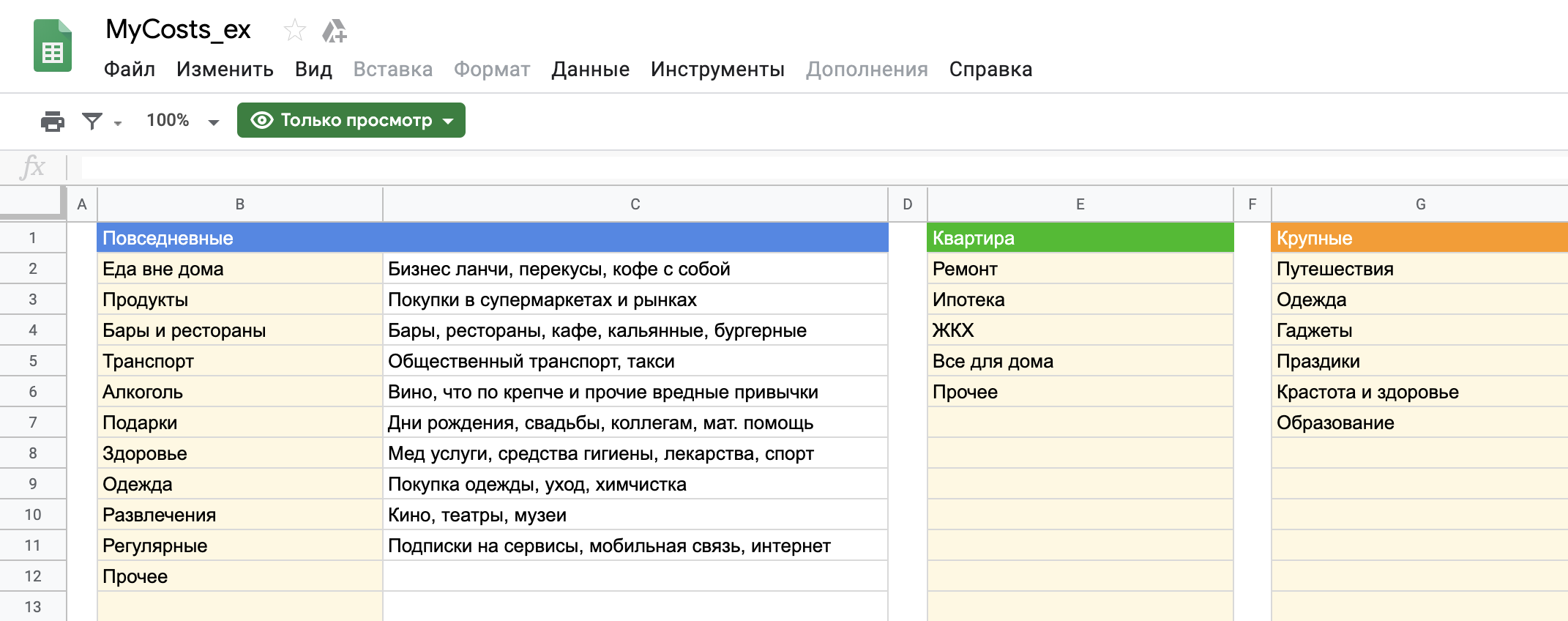
Task: Select the 'Покупки в супермаркетах и рынках' cell
Action: pos(635,300)
